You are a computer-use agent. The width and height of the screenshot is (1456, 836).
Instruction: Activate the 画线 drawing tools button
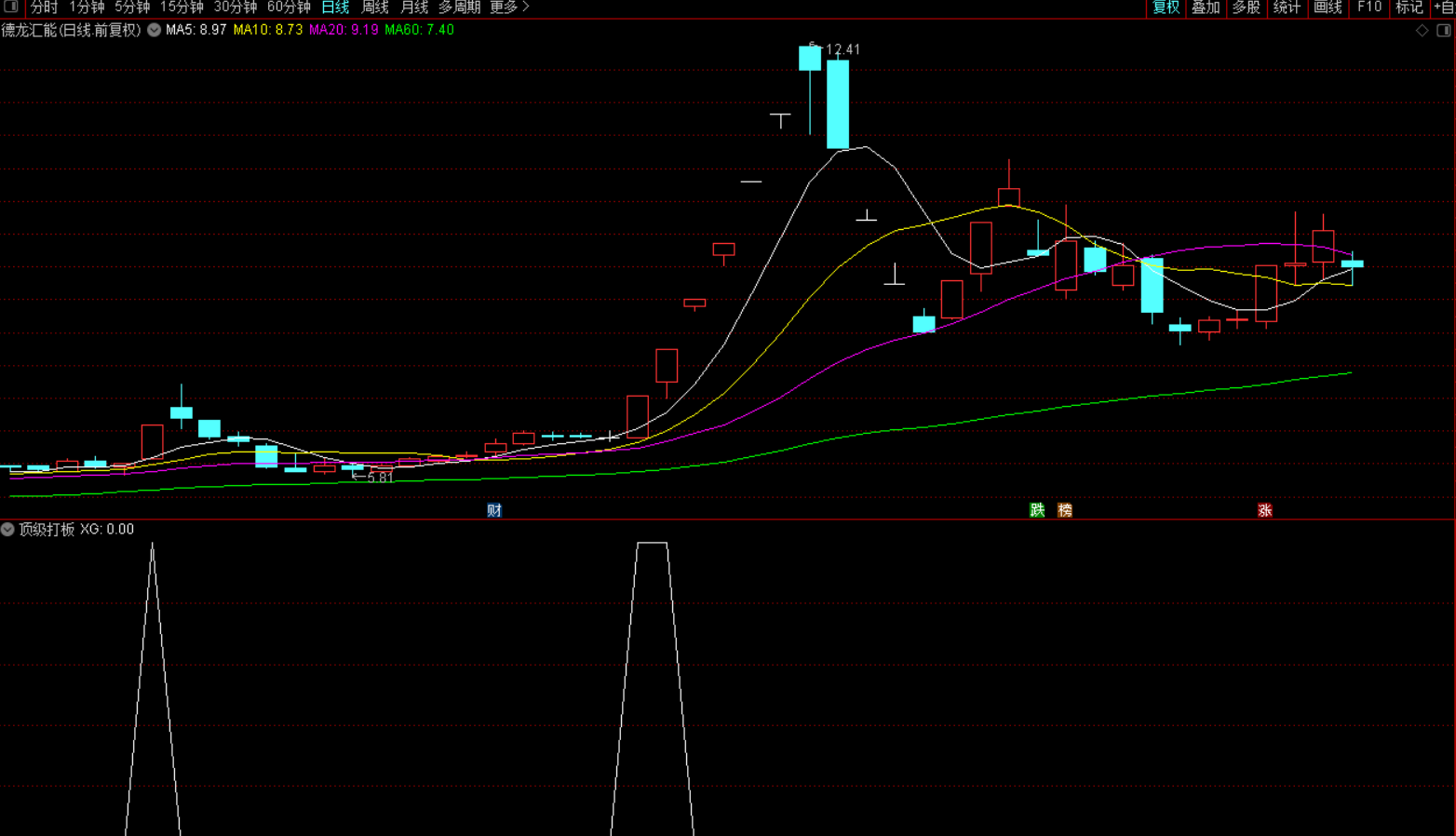1328,7
